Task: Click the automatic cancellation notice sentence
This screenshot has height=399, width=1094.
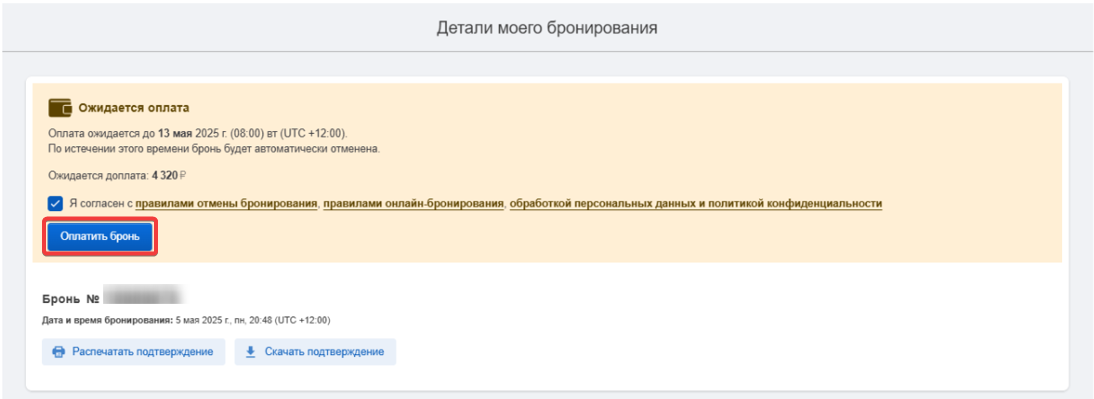Action: click(214, 149)
